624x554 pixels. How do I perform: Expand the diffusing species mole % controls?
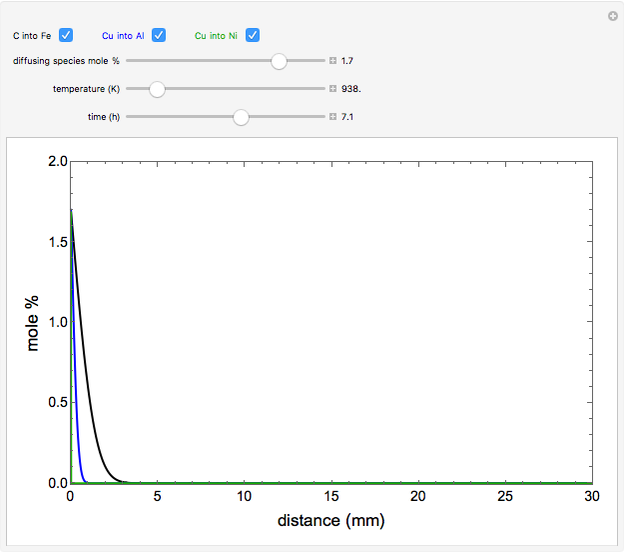point(333,61)
